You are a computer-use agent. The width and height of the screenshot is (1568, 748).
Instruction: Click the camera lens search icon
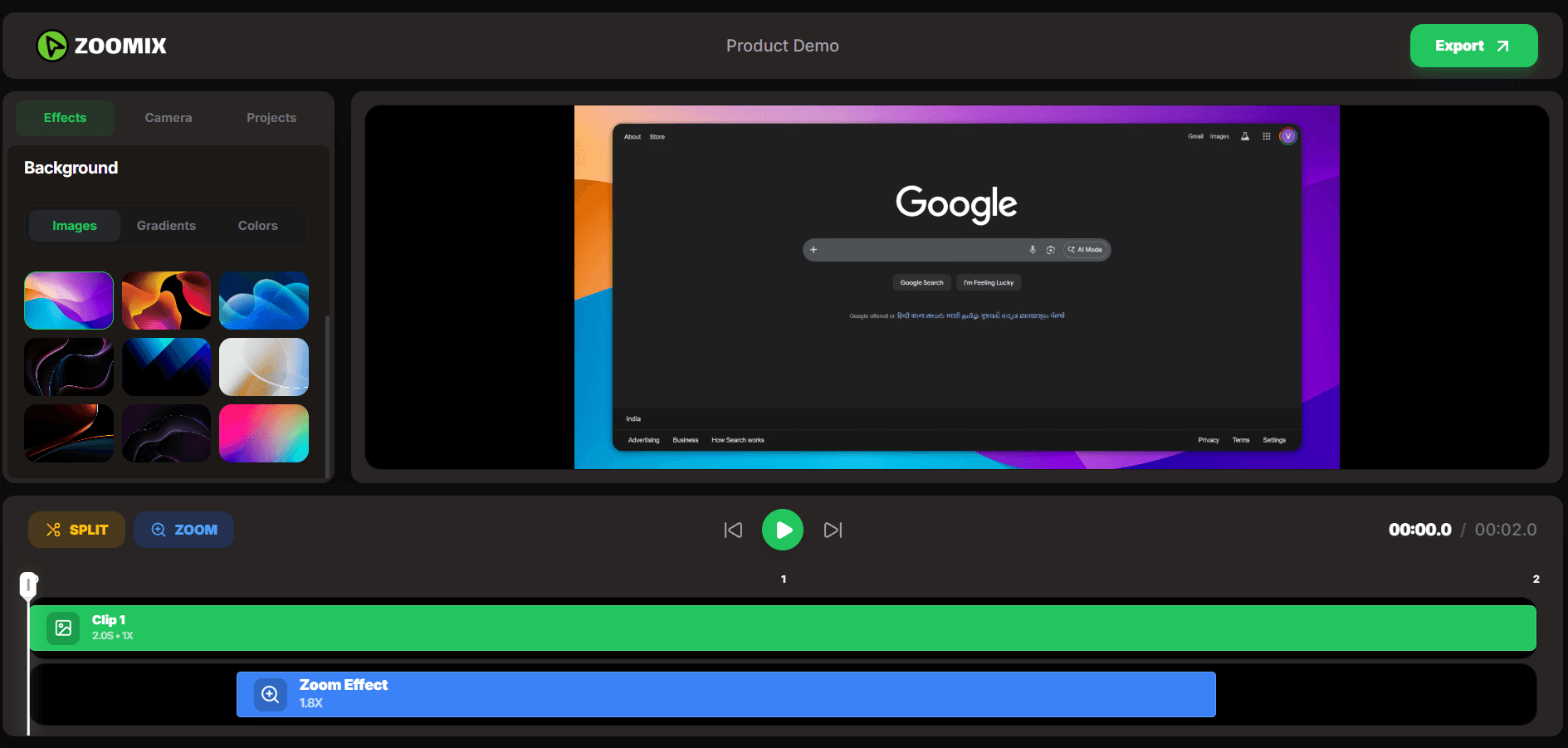click(1051, 250)
